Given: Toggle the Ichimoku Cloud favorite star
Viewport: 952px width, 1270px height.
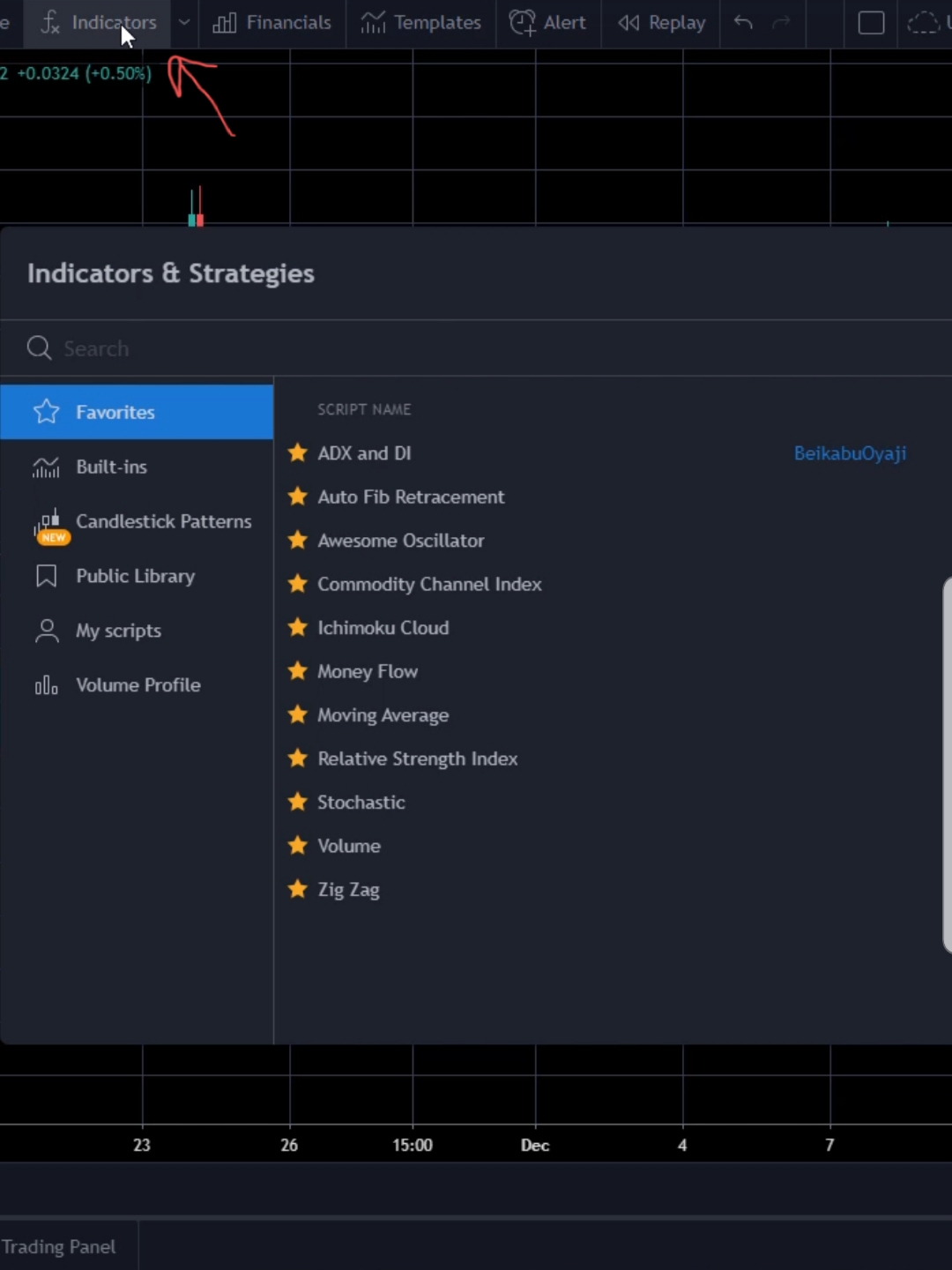Looking at the screenshot, I should click(298, 627).
